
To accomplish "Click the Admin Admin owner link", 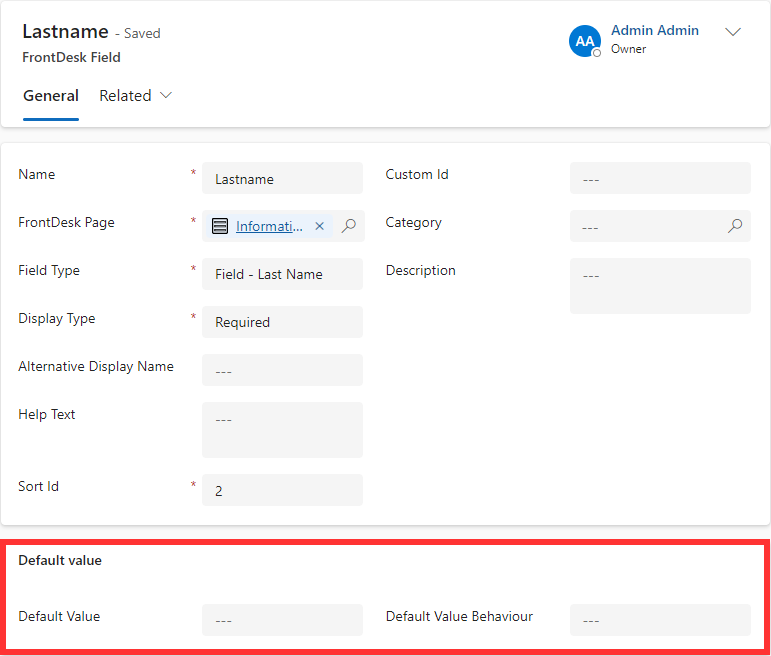I will [x=654, y=31].
